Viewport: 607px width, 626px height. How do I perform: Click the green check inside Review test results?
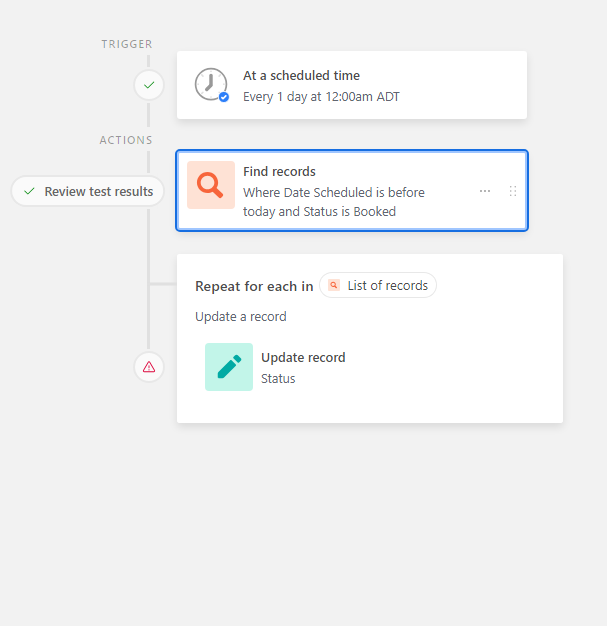click(29, 192)
